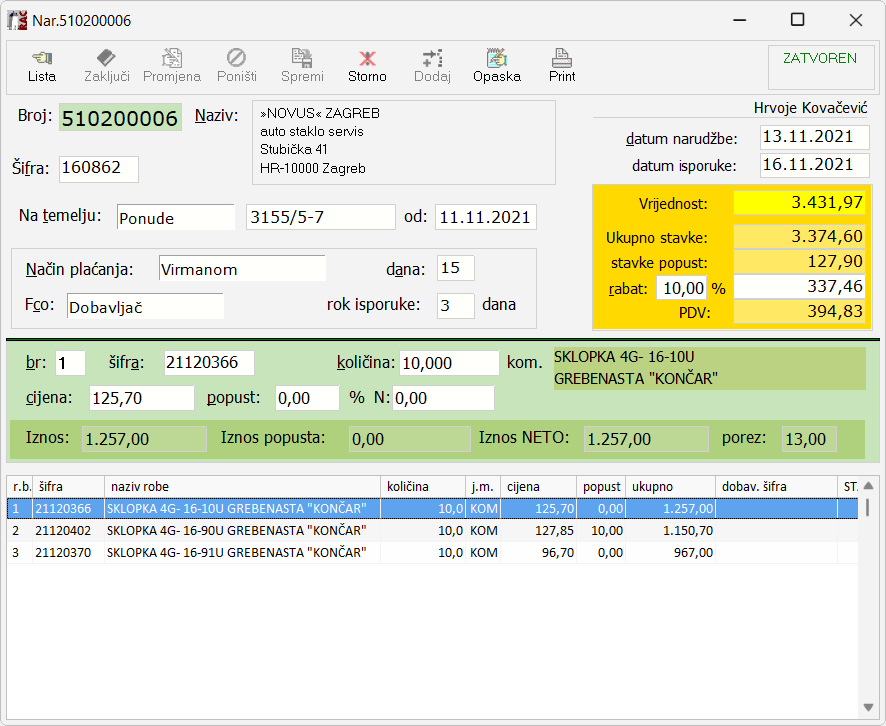Click the Način plaćanja field
Screen dimensions: 886x726
(x=242, y=269)
